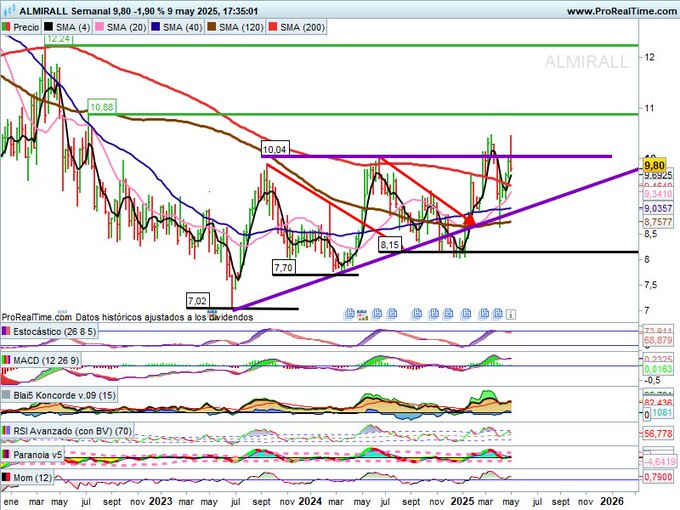Open the info icon at the end of the events row
Screen dimensions: 680x510
511,314
